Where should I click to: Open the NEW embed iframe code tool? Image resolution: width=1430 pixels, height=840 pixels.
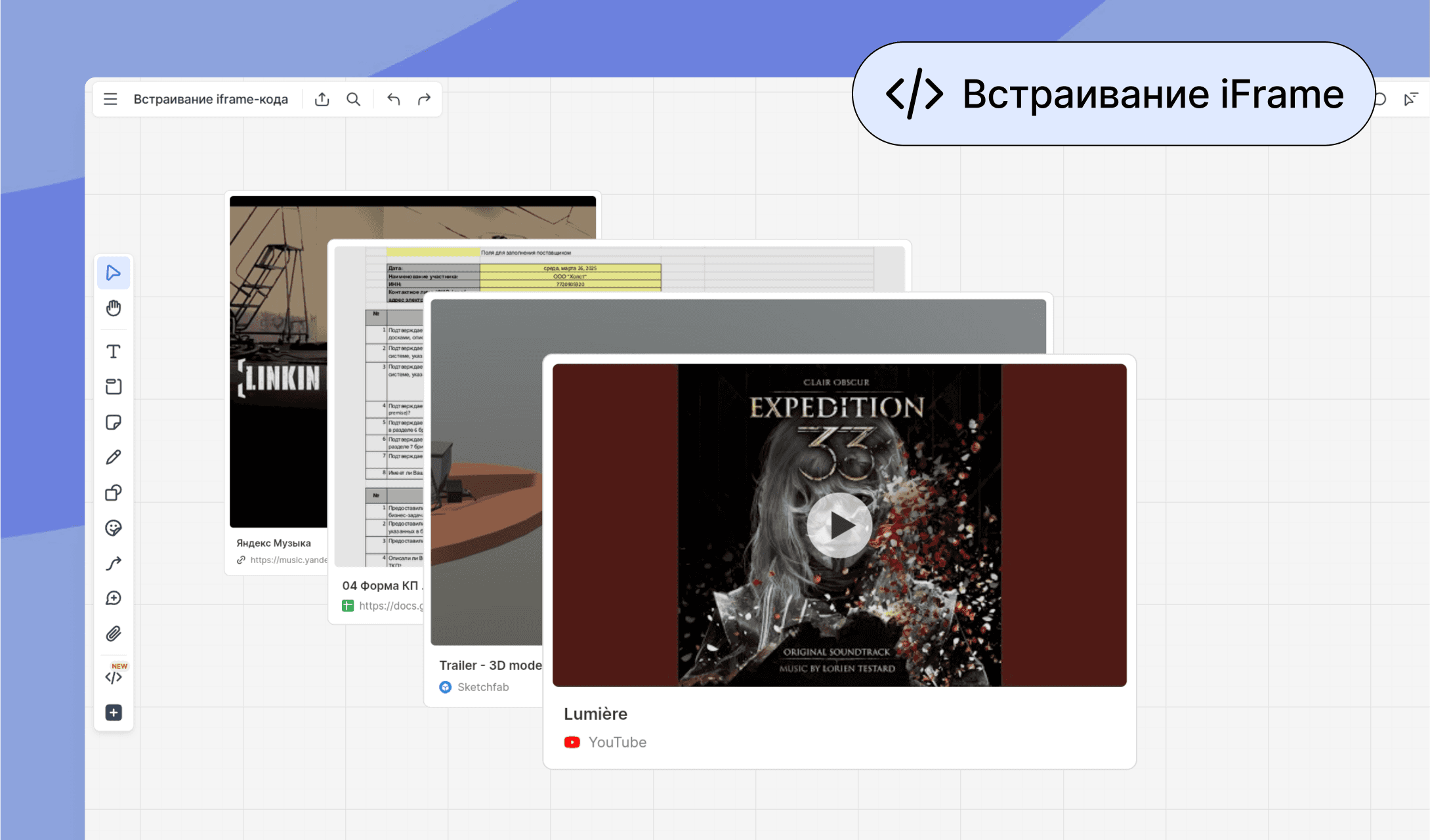114,676
